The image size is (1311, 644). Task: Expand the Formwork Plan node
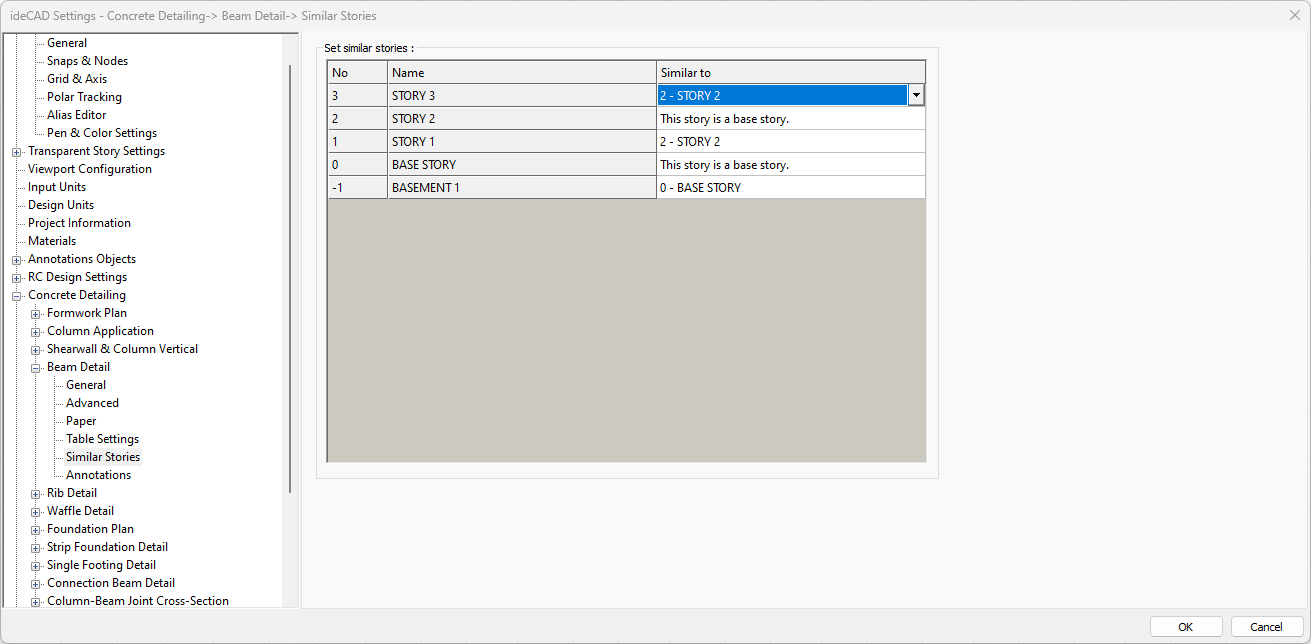[36, 314]
